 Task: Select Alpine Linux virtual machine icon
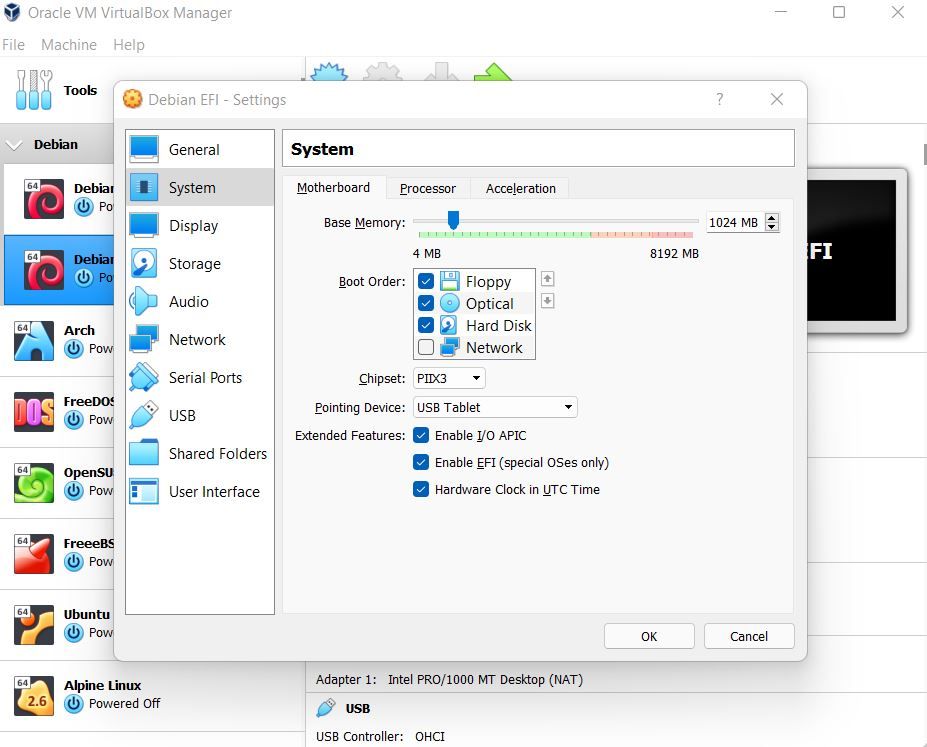[34, 696]
